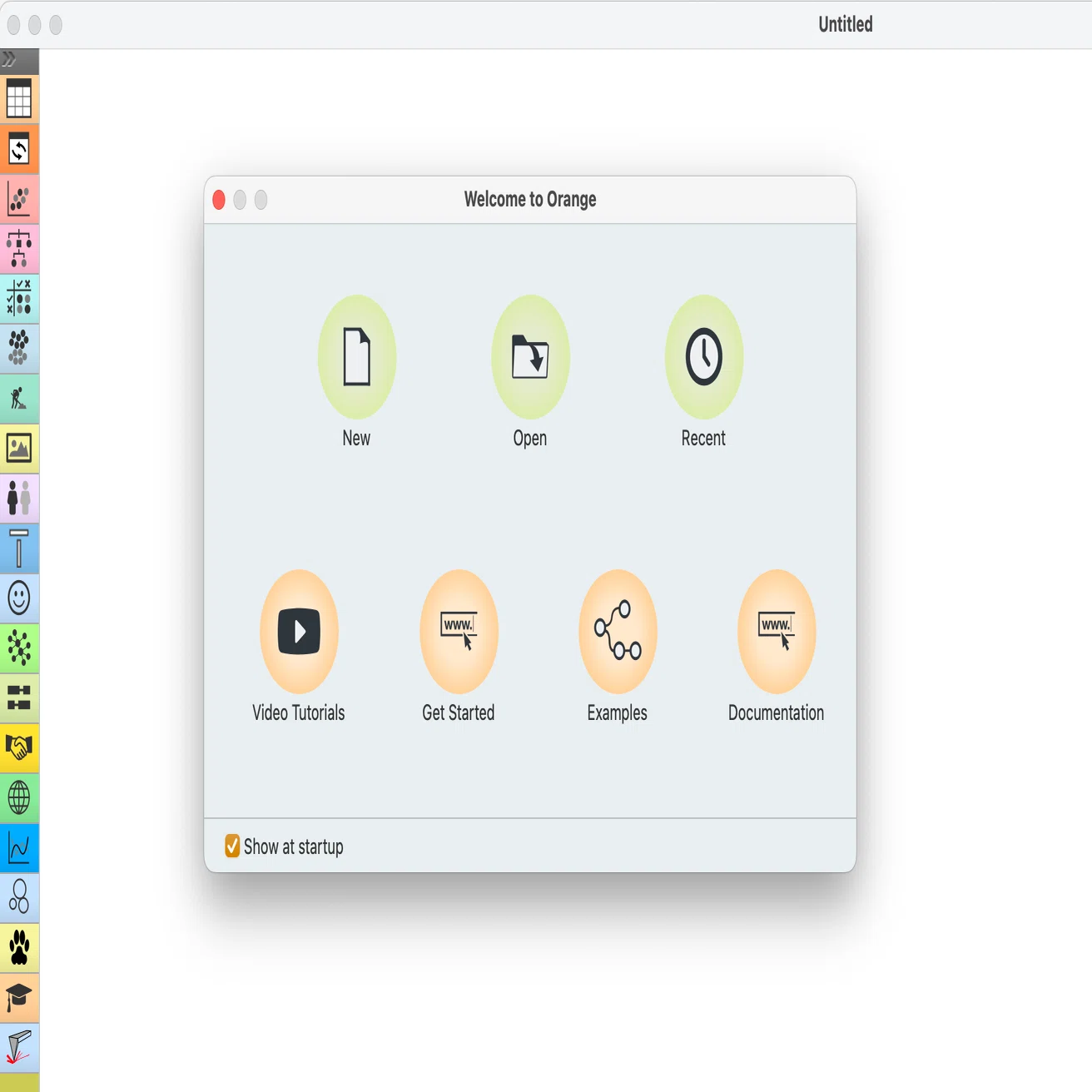Select the orange Transform circular-arrows icon
The width and height of the screenshot is (1092, 1092).
19,149
